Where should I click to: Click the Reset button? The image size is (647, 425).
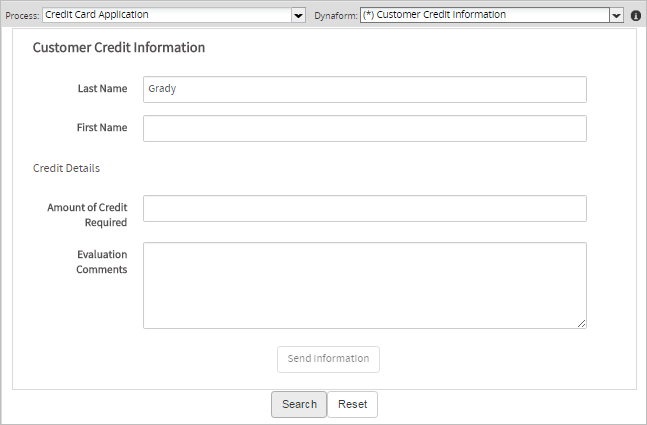coord(352,404)
